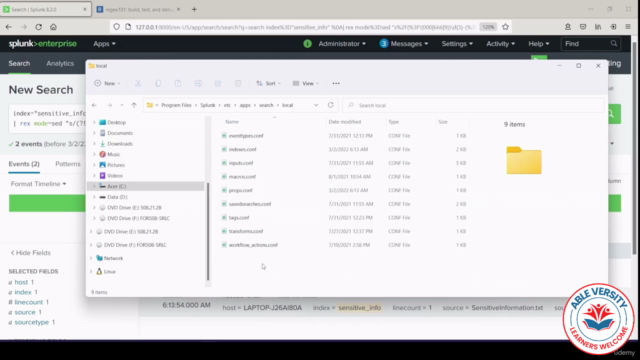Select the indexes.conf file

coord(242,149)
